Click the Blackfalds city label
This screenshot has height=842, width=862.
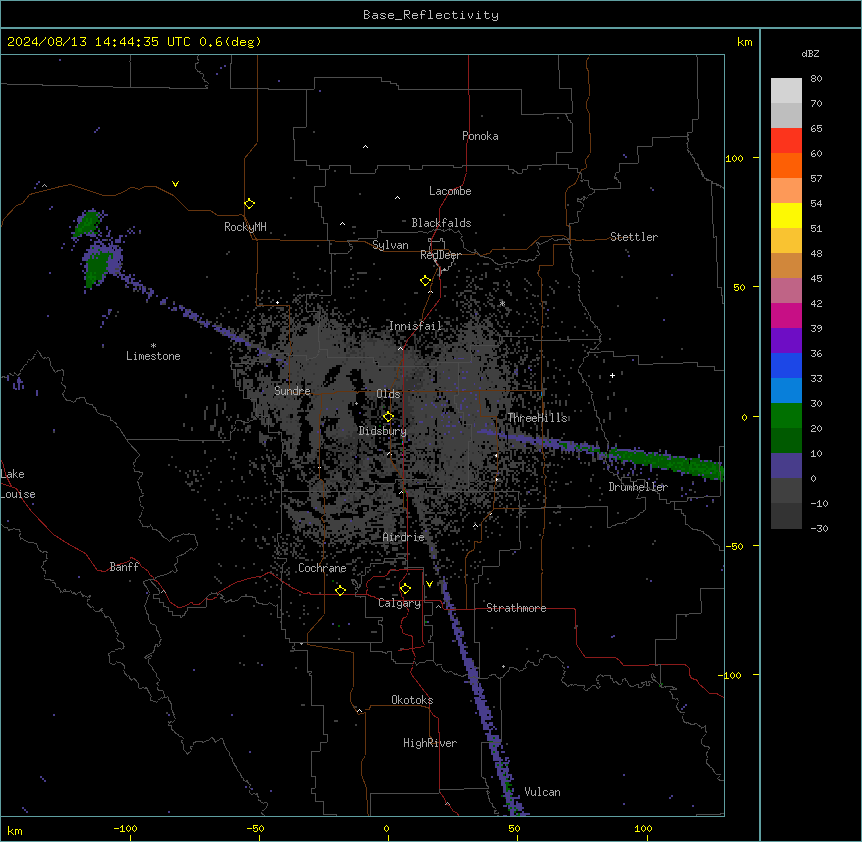(441, 223)
